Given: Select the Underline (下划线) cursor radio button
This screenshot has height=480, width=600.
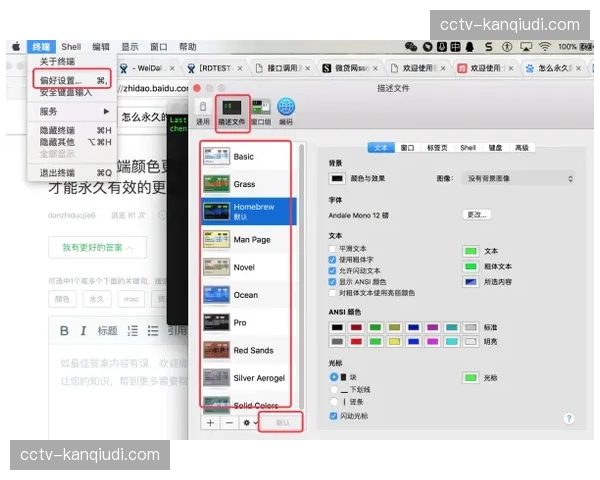Looking at the screenshot, I should coord(334,389).
